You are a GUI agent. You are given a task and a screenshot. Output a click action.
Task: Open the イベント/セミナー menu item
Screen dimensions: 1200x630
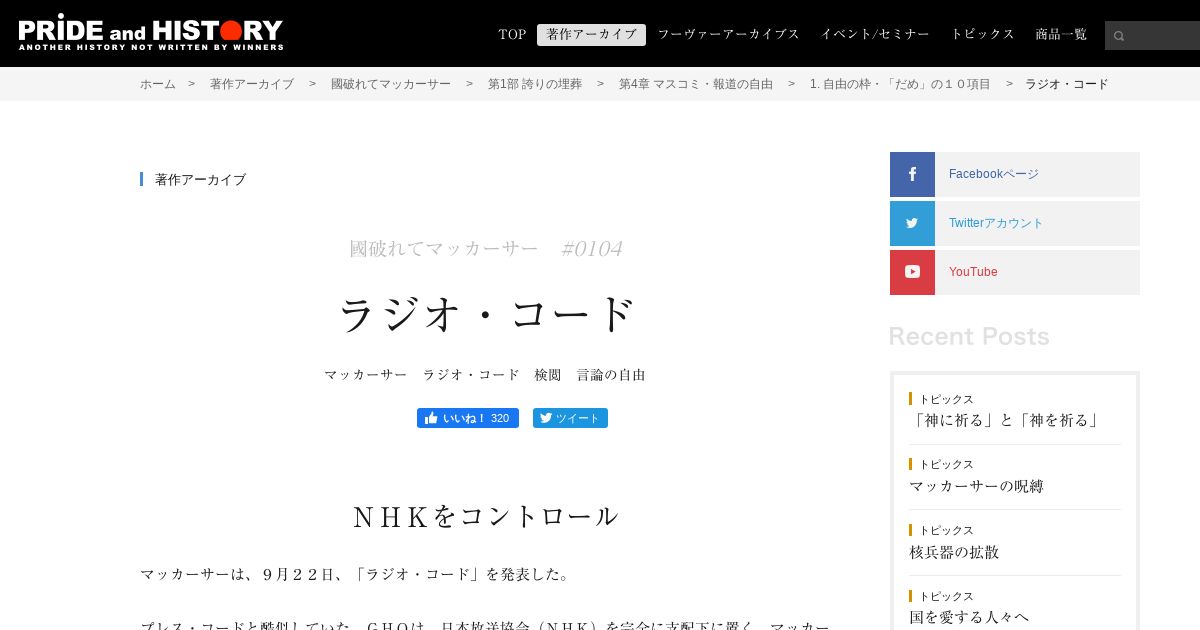click(875, 35)
